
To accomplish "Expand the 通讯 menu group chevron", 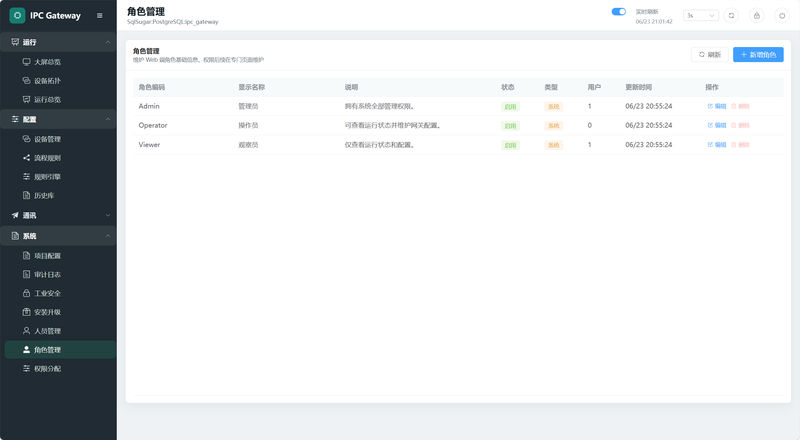I will coord(108,215).
